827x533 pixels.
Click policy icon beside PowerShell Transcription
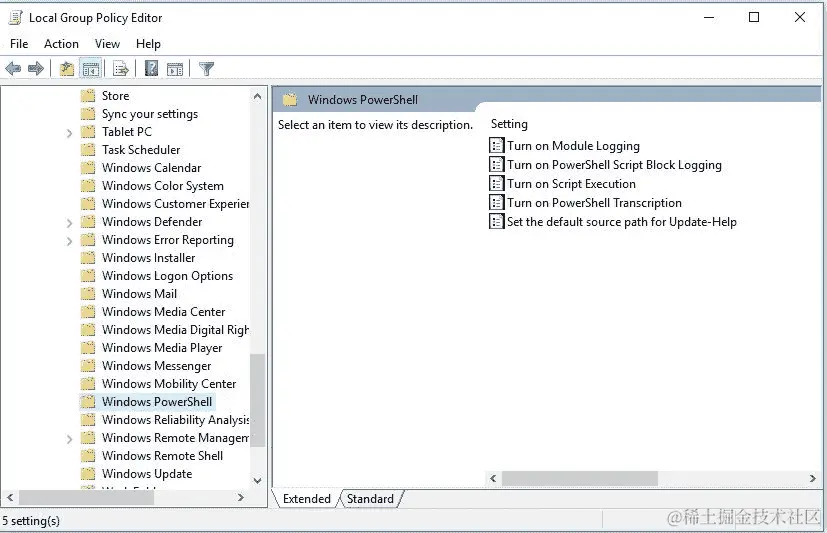496,202
